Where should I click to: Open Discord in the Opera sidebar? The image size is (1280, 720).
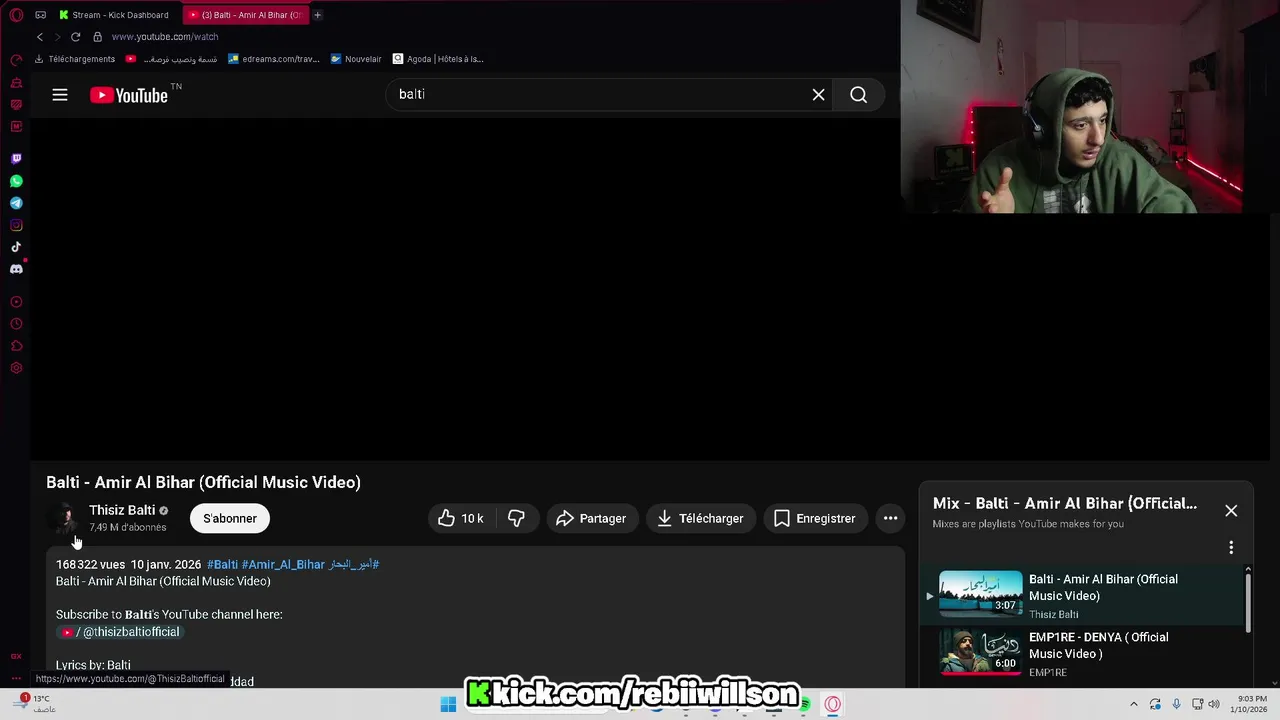(16, 269)
